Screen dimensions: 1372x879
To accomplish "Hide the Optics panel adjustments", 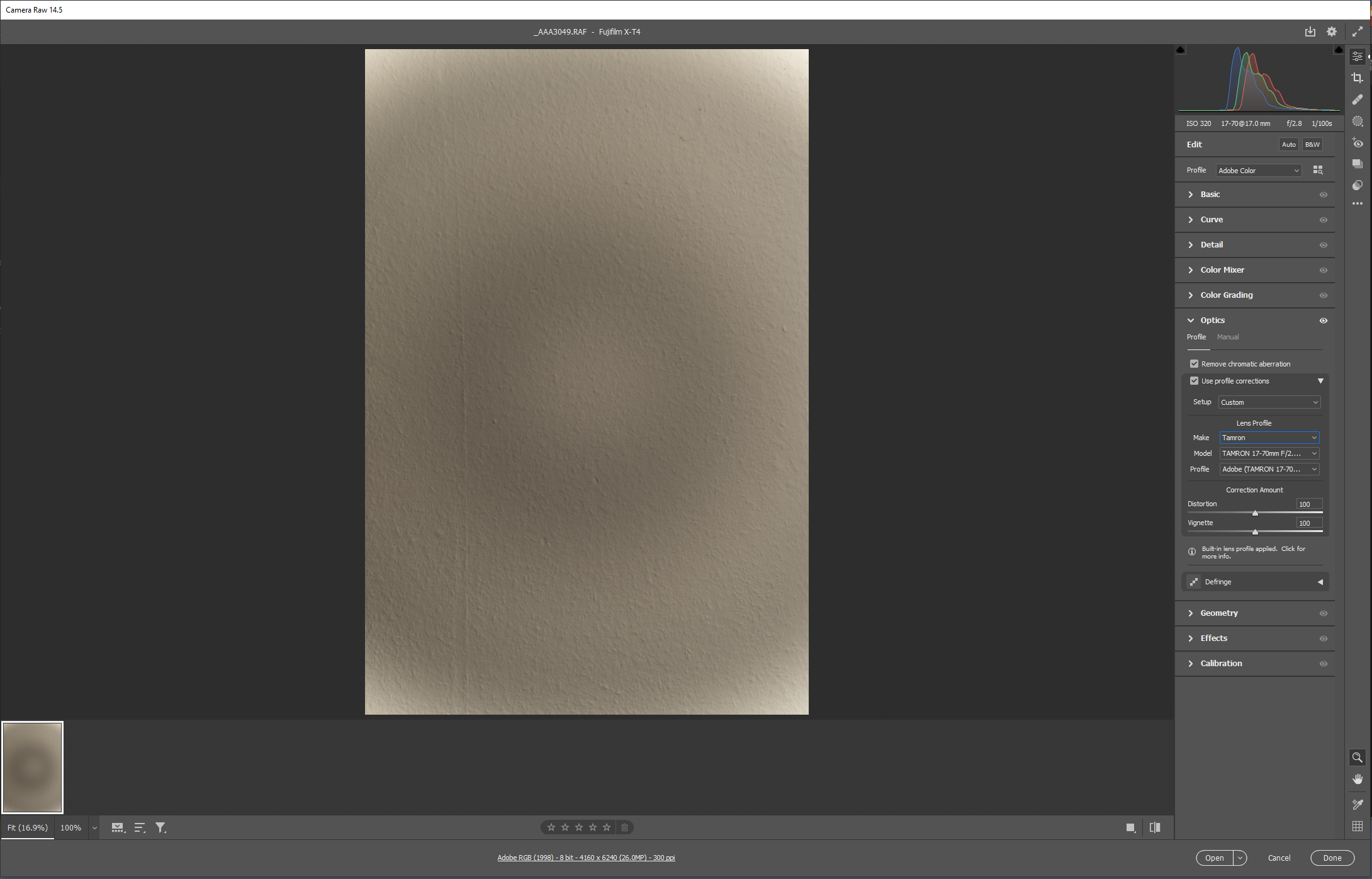I will click(x=1323, y=320).
